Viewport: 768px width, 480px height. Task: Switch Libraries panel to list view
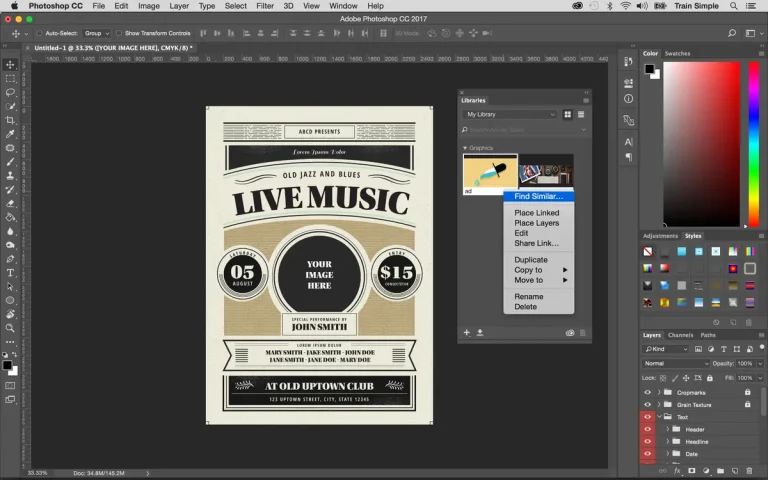click(x=581, y=115)
